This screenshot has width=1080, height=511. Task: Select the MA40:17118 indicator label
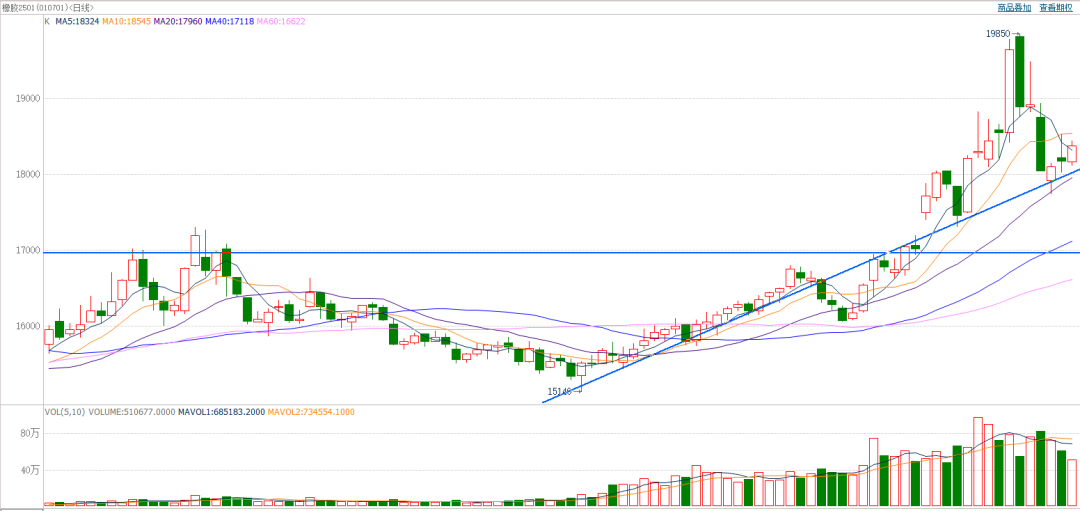tap(229, 21)
